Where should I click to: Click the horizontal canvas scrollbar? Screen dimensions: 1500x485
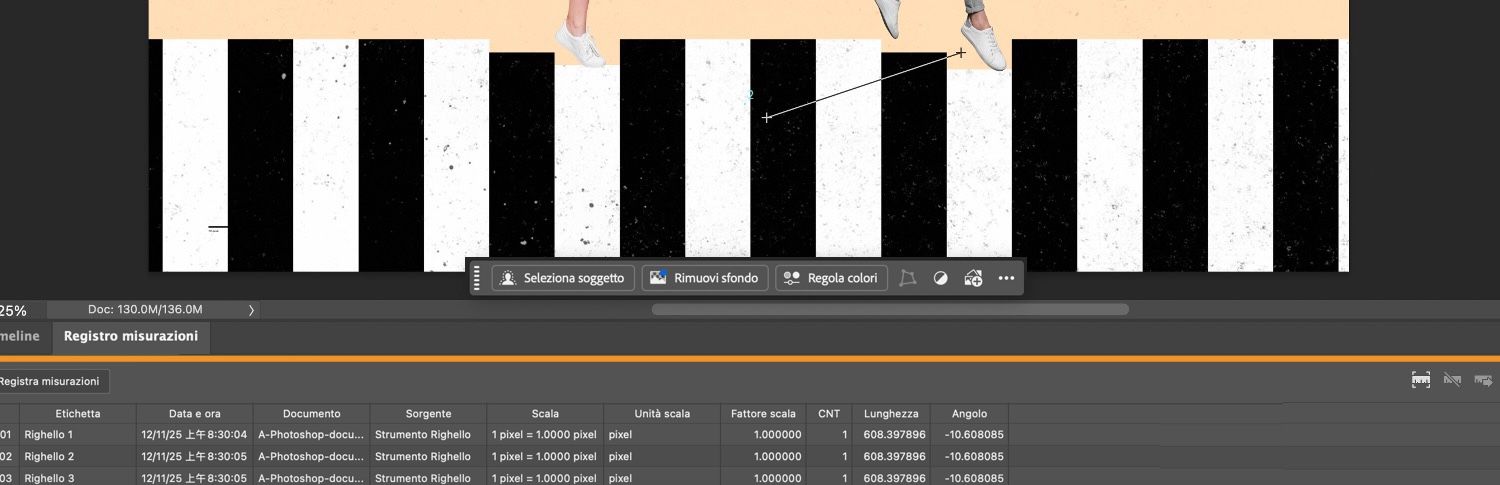coord(890,310)
